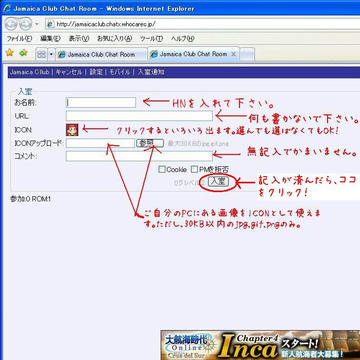Click the Jamaica Club link
The height and width of the screenshot is (360, 360).
click(29, 72)
